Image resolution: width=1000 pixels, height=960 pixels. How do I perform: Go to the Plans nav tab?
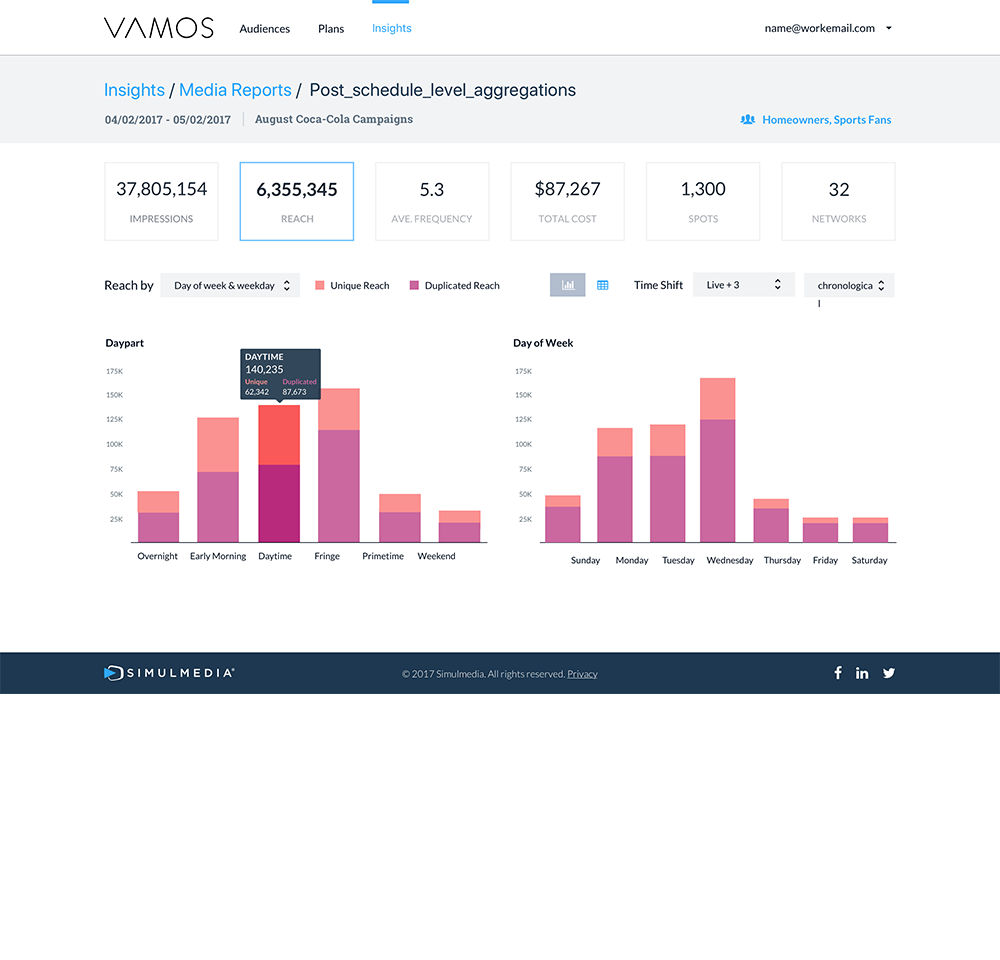coord(331,29)
